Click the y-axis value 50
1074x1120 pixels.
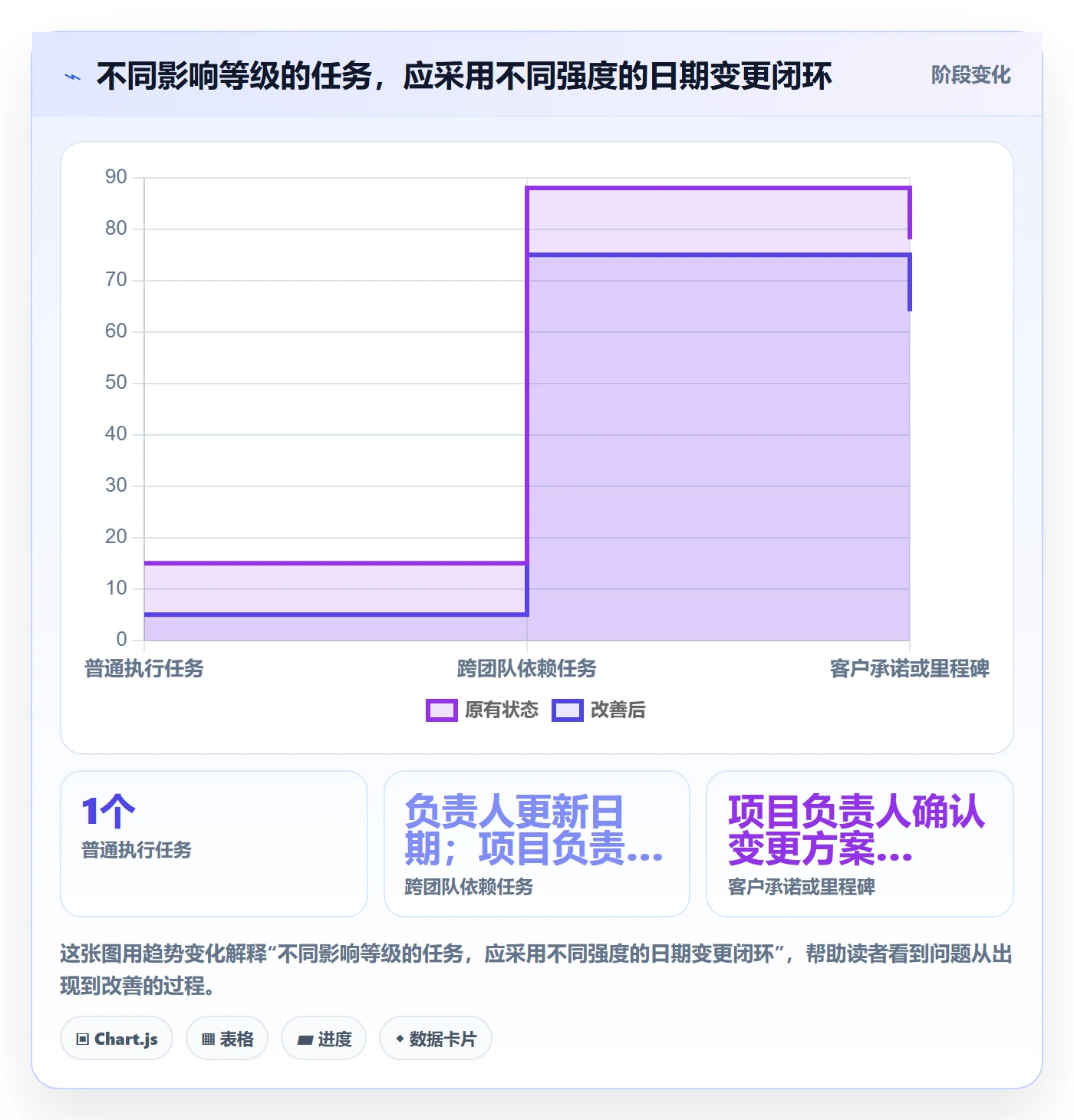tap(116, 383)
